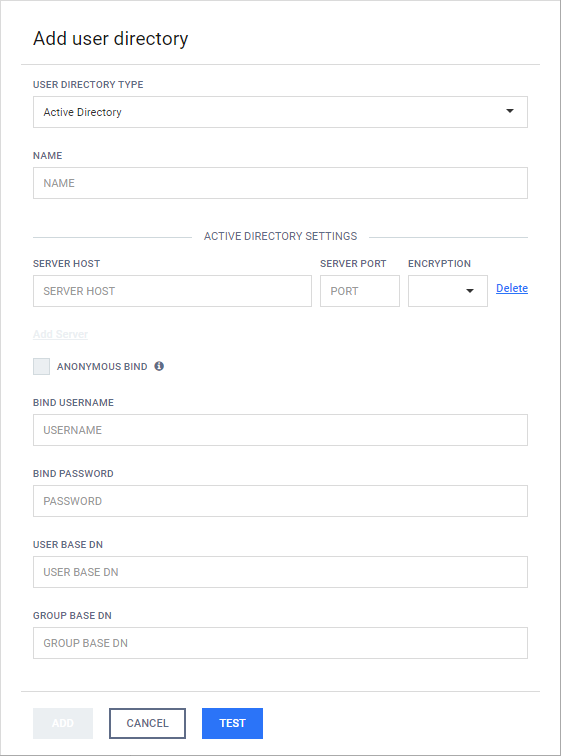Click the Add user directory heading
This screenshot has height=756, width=561.
[110, 39]
